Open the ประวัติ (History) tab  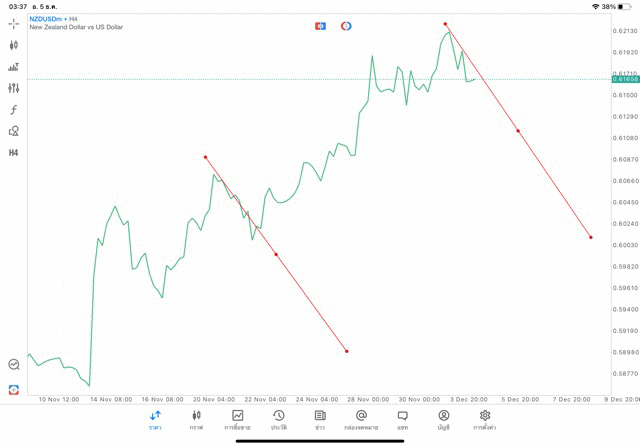click(279, 420)
